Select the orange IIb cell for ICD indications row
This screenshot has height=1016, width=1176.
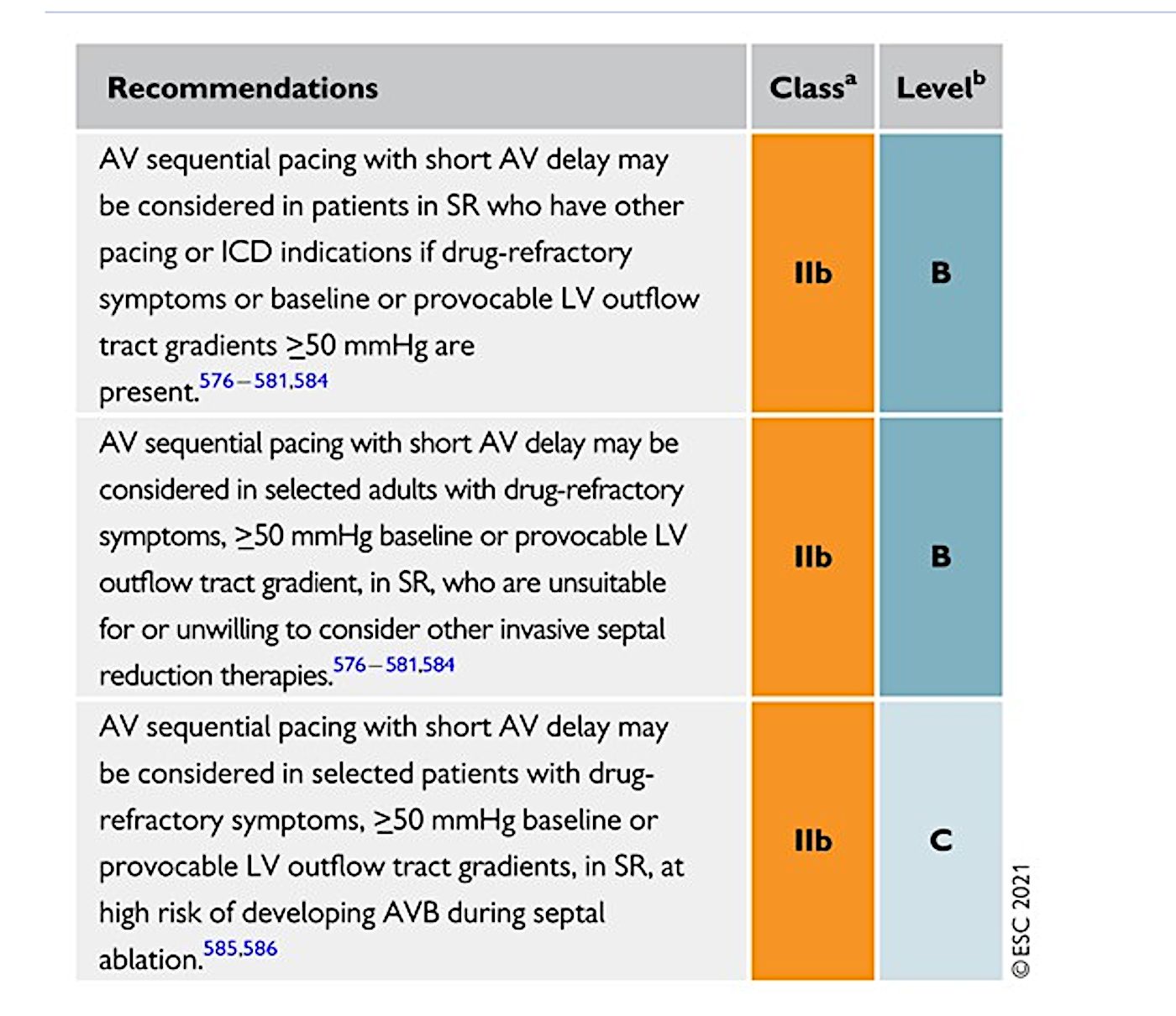tap(812, 273)
